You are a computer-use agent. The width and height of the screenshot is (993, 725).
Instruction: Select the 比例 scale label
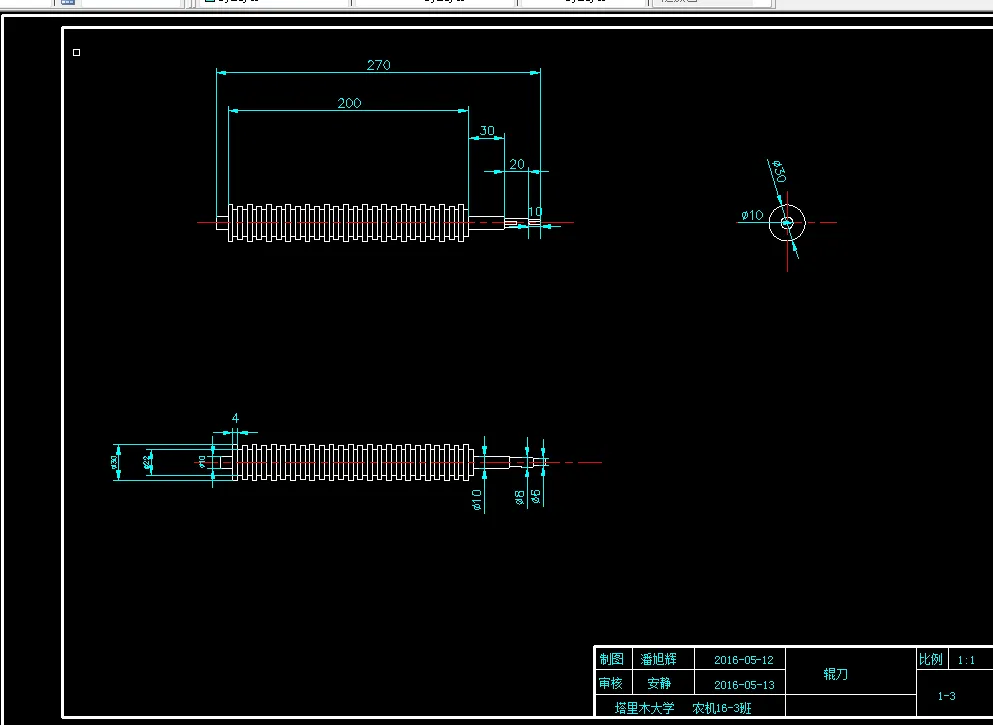[931, 659]
